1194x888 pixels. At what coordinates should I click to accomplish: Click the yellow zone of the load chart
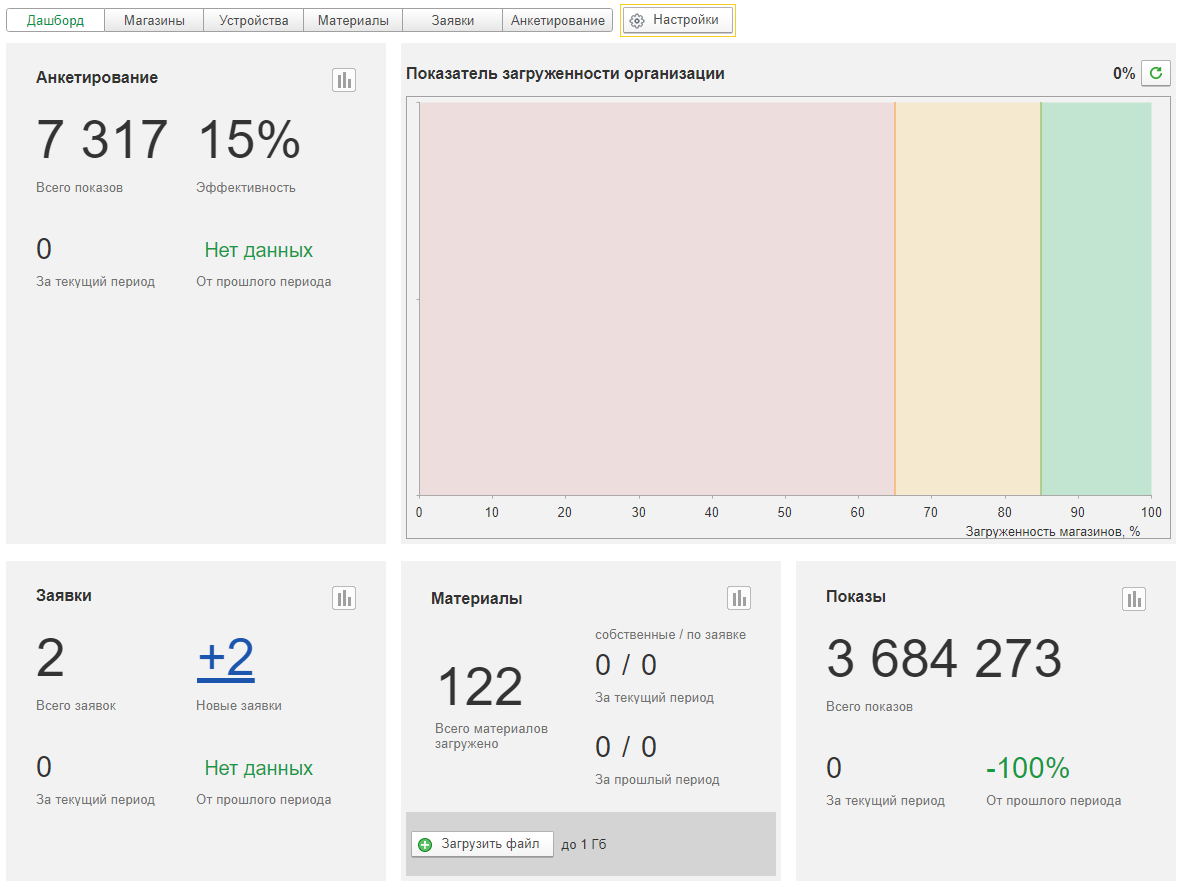tap(968, 299)
